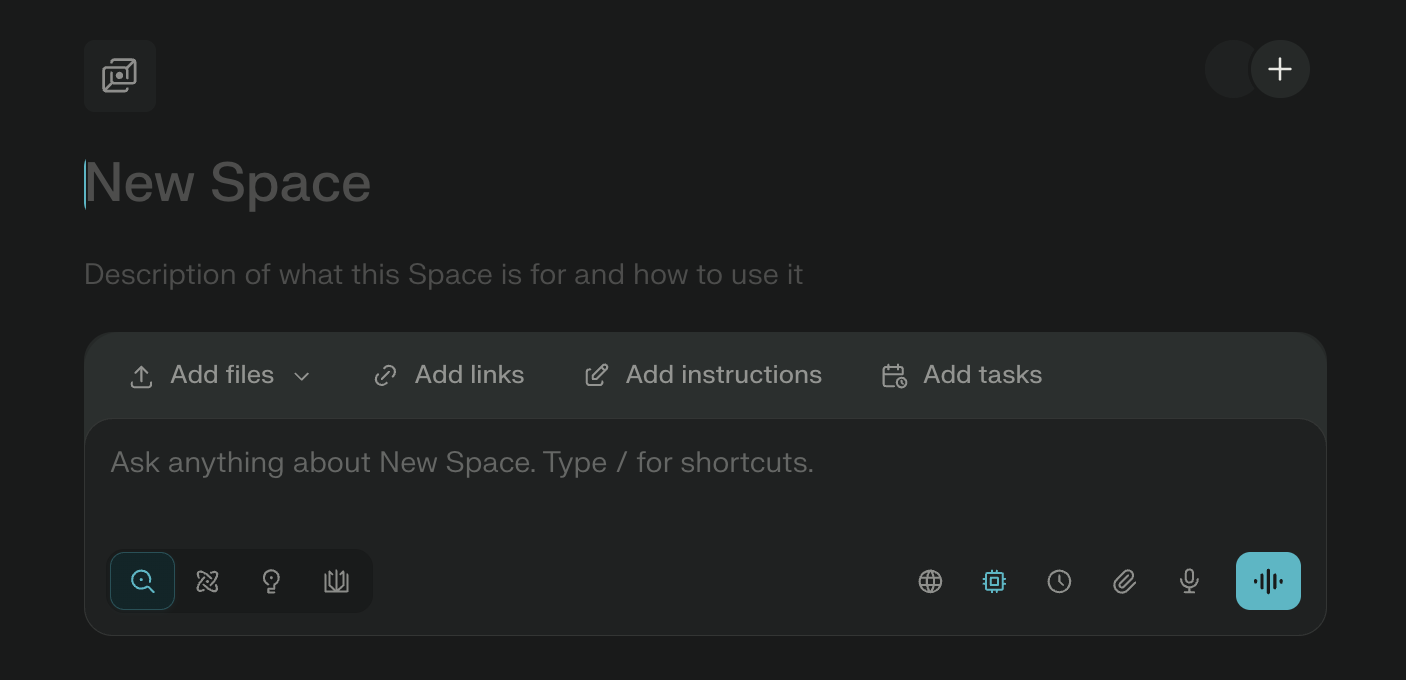1406x680 pixels.
Task: Open the Add instructions option
Action: pos(703,375)
